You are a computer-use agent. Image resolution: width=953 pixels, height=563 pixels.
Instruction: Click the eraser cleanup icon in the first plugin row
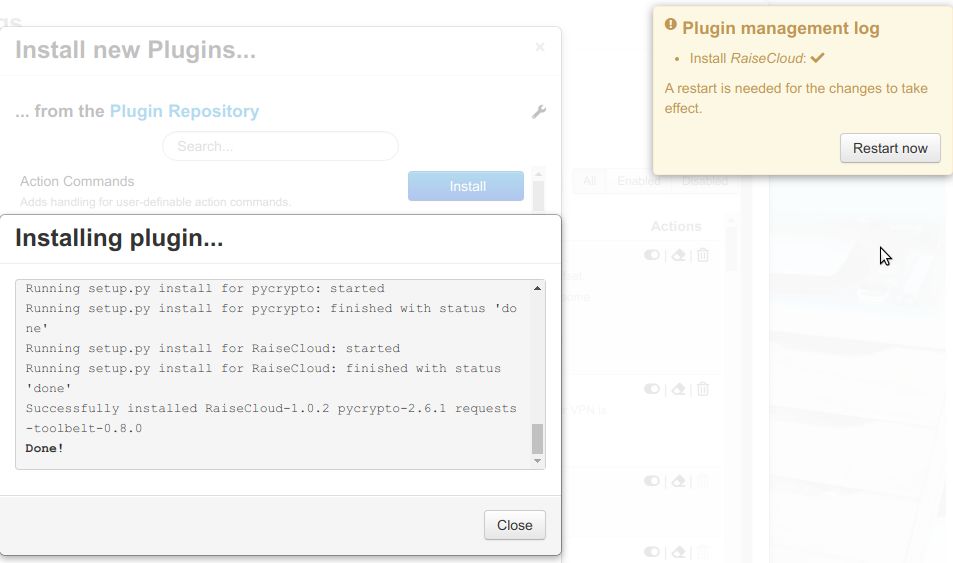[x=679, y=255]
